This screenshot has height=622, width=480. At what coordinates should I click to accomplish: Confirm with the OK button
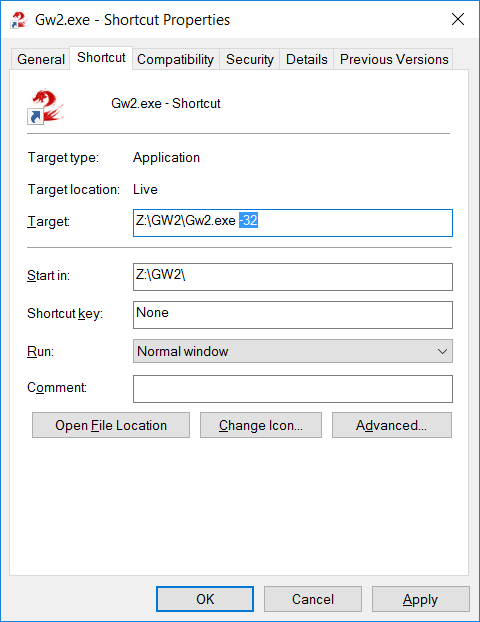[205, 599]
